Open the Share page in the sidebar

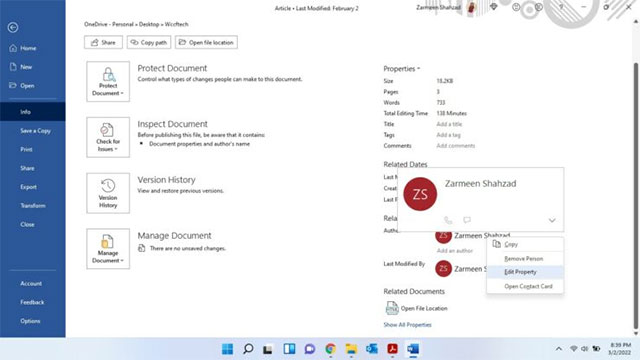27,168
